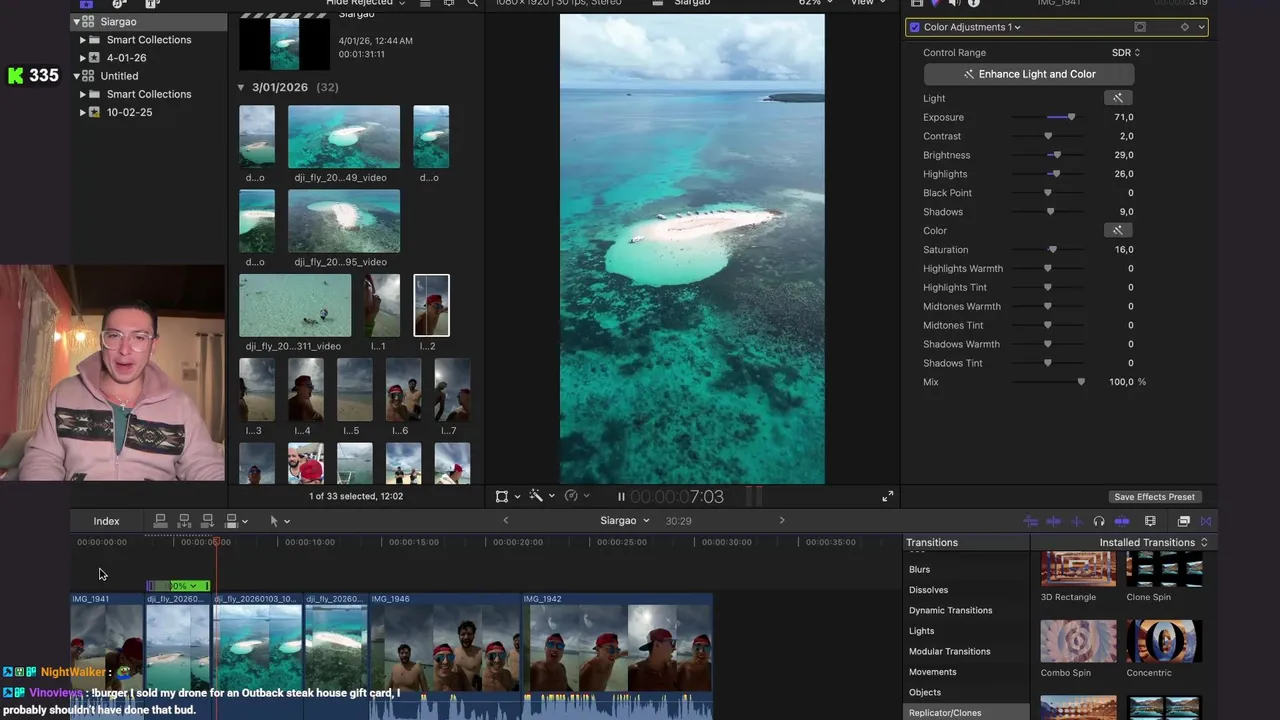Click the Saturation slider
The image size is (1280, 720).
pyautogui.click(x=1047, y=250)
